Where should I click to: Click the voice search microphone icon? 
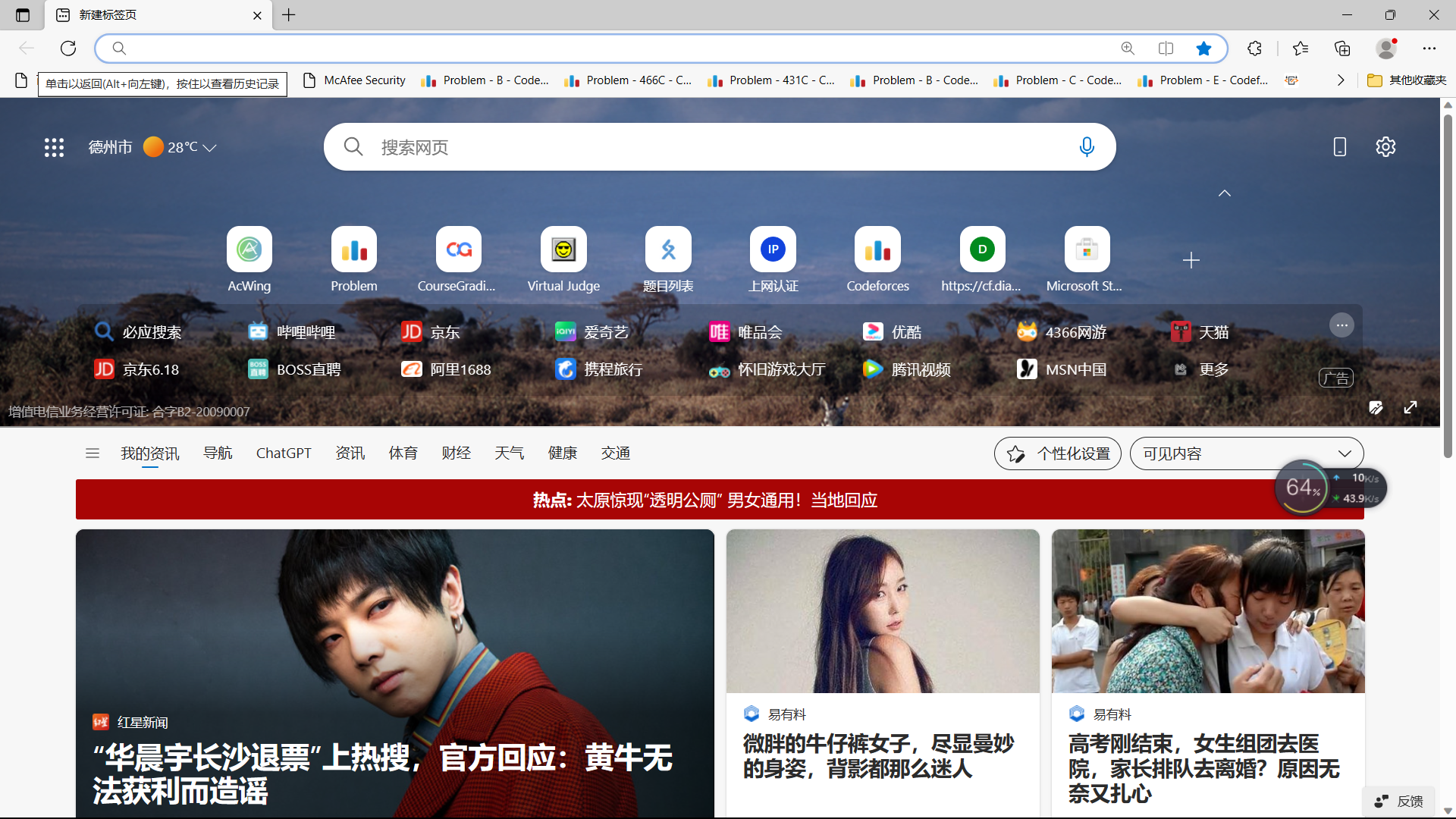coord(1086,147)
